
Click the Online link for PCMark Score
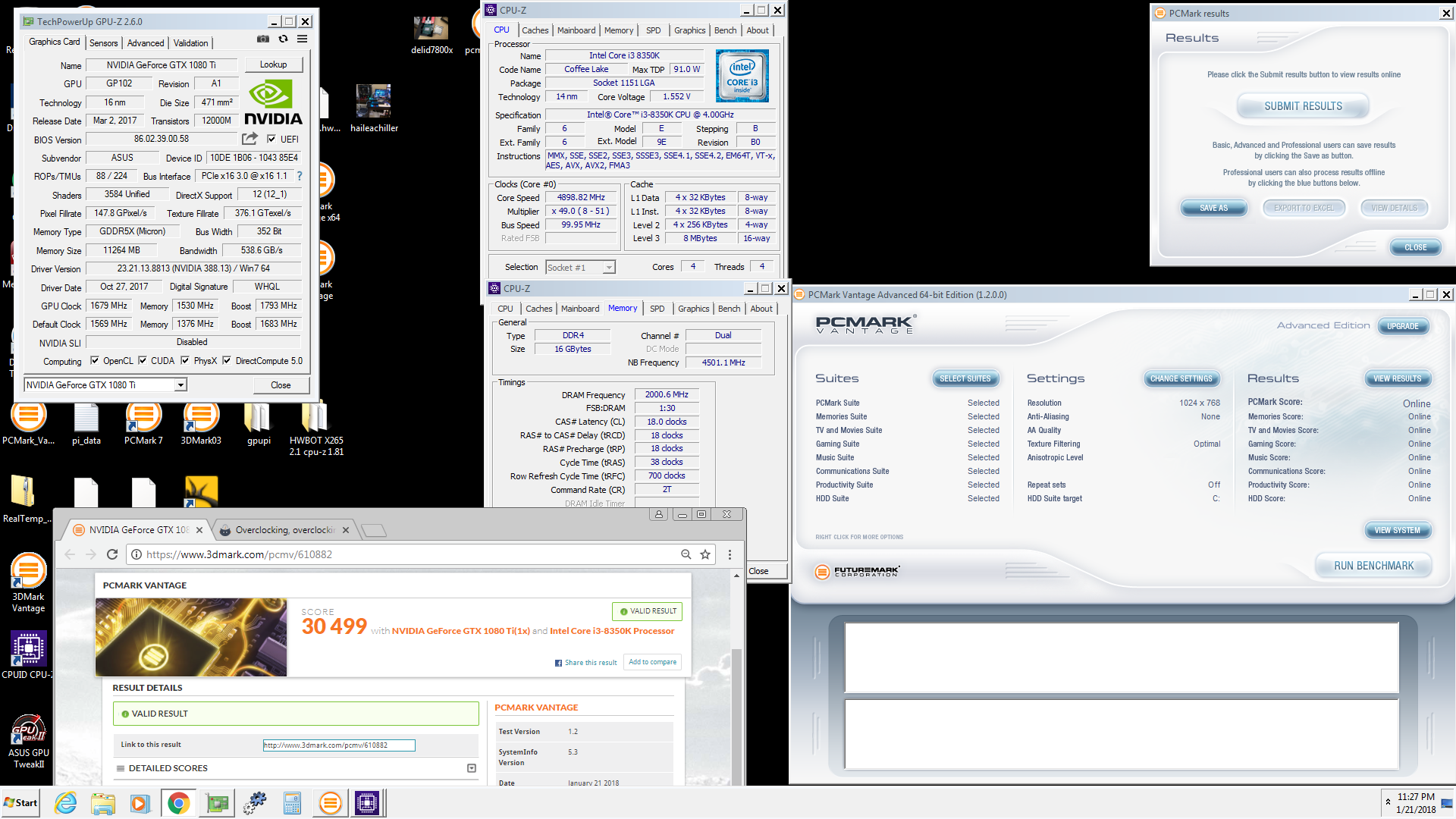pyautogui.click(x=1416, y=403)
